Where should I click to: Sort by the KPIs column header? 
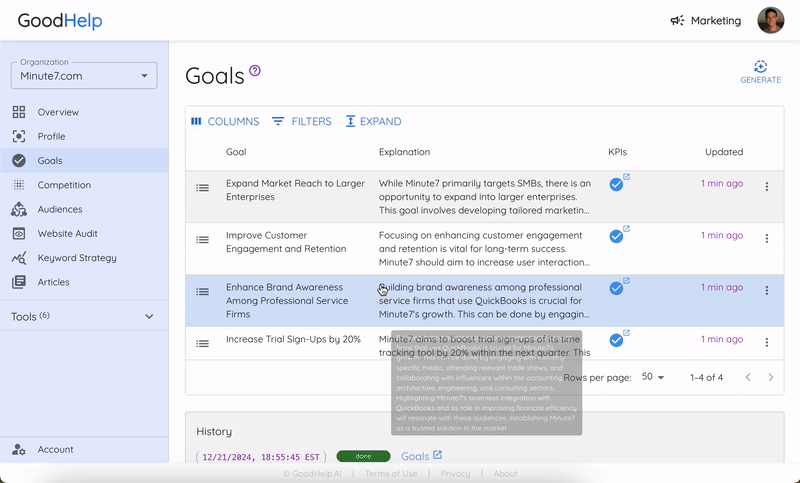click(617, 152)
